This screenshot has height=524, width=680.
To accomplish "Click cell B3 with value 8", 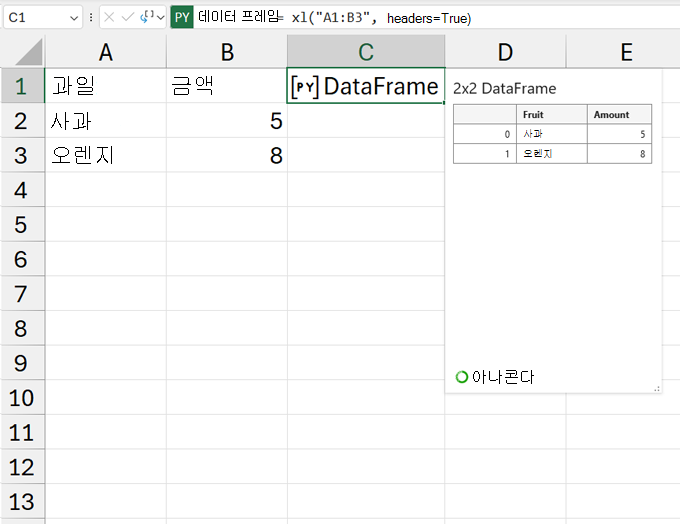I will 227,155.
